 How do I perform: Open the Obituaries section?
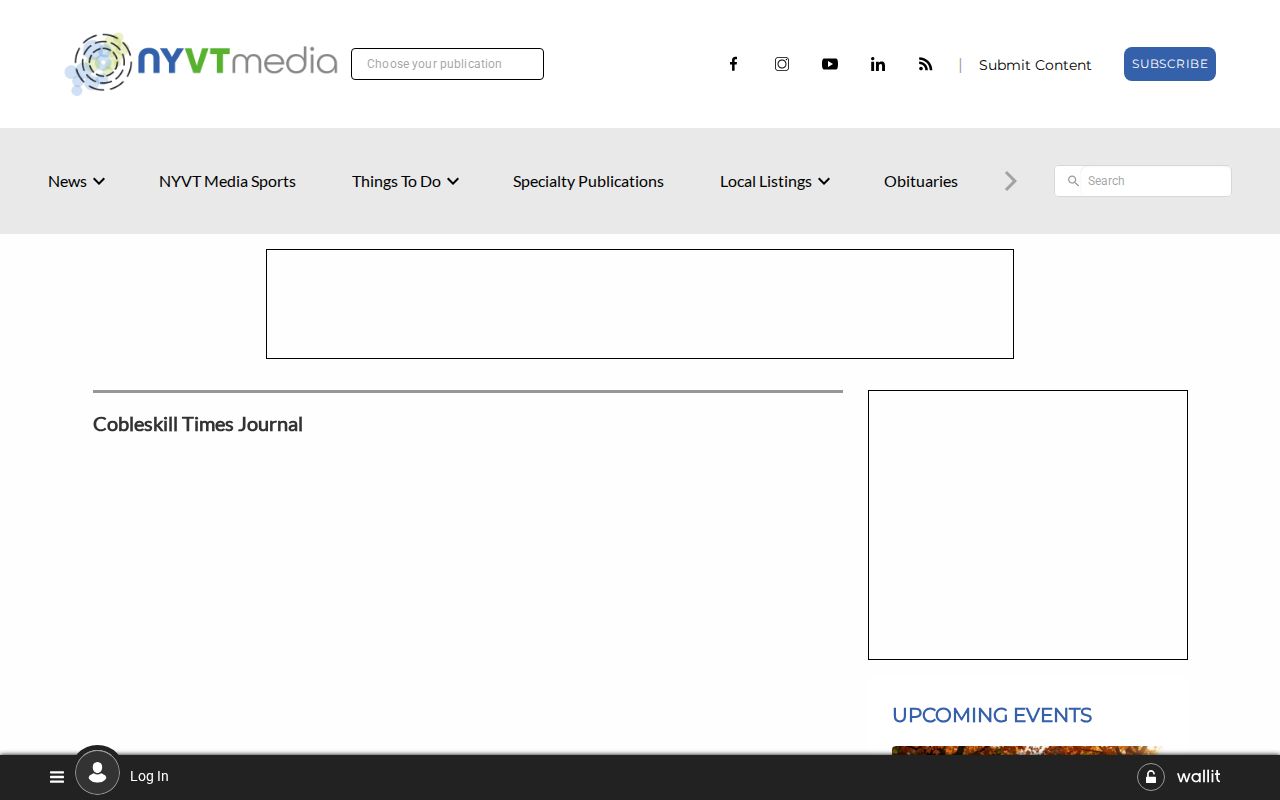(x=921, y=181)
